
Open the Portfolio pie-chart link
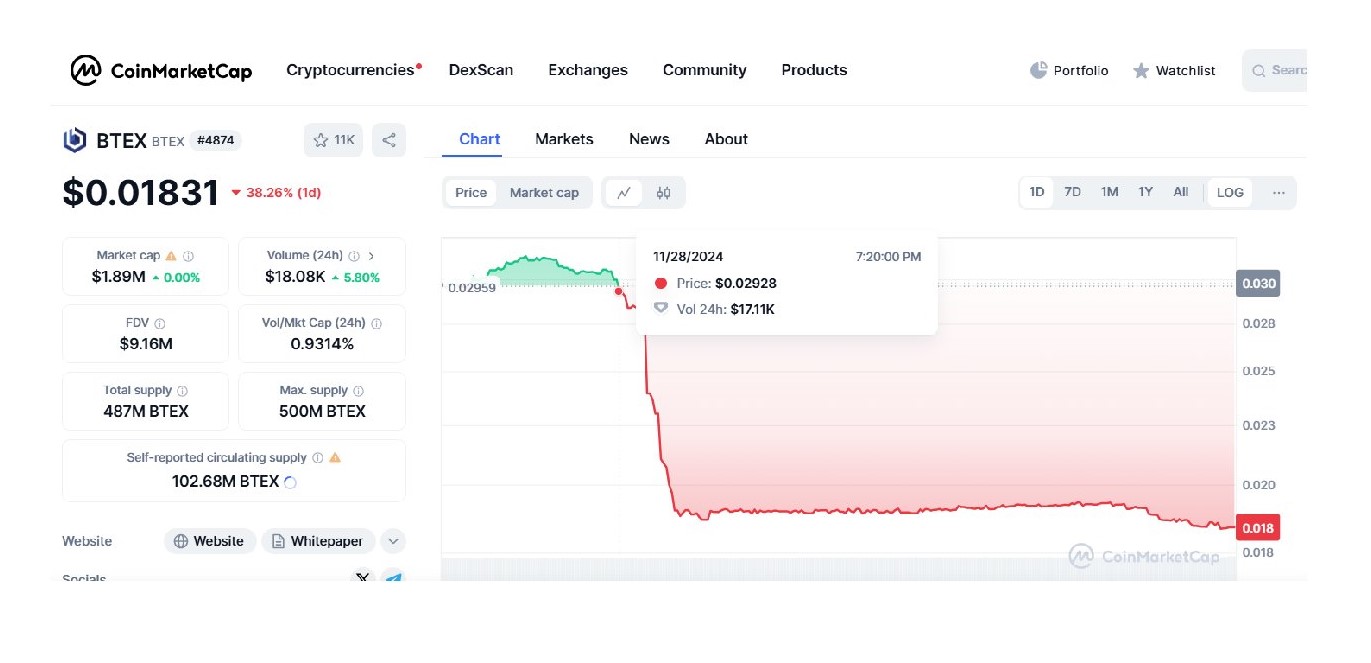(x=1069, y=70)
